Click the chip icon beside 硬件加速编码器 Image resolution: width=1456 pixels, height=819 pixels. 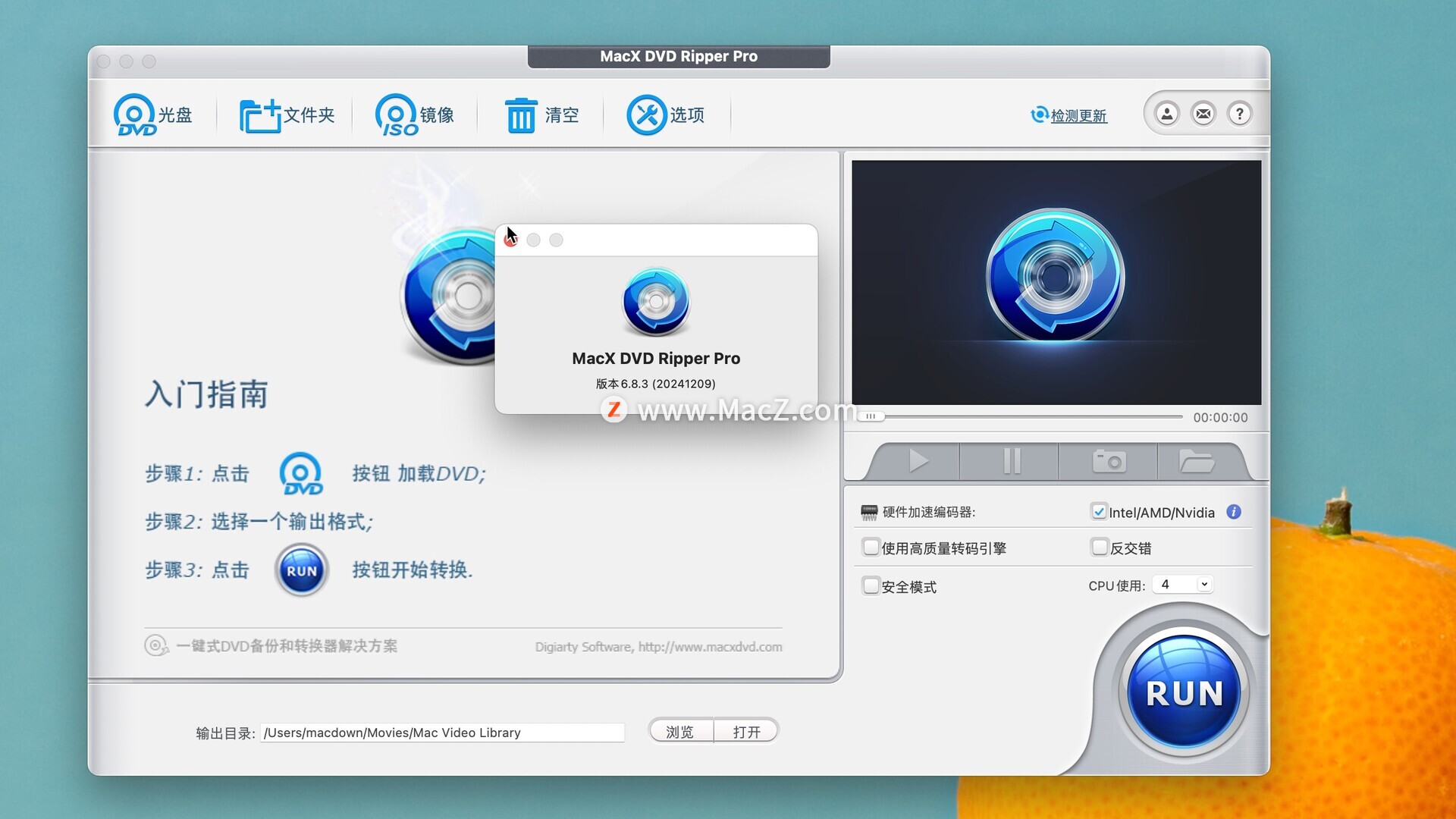click(x=869, y=513)
